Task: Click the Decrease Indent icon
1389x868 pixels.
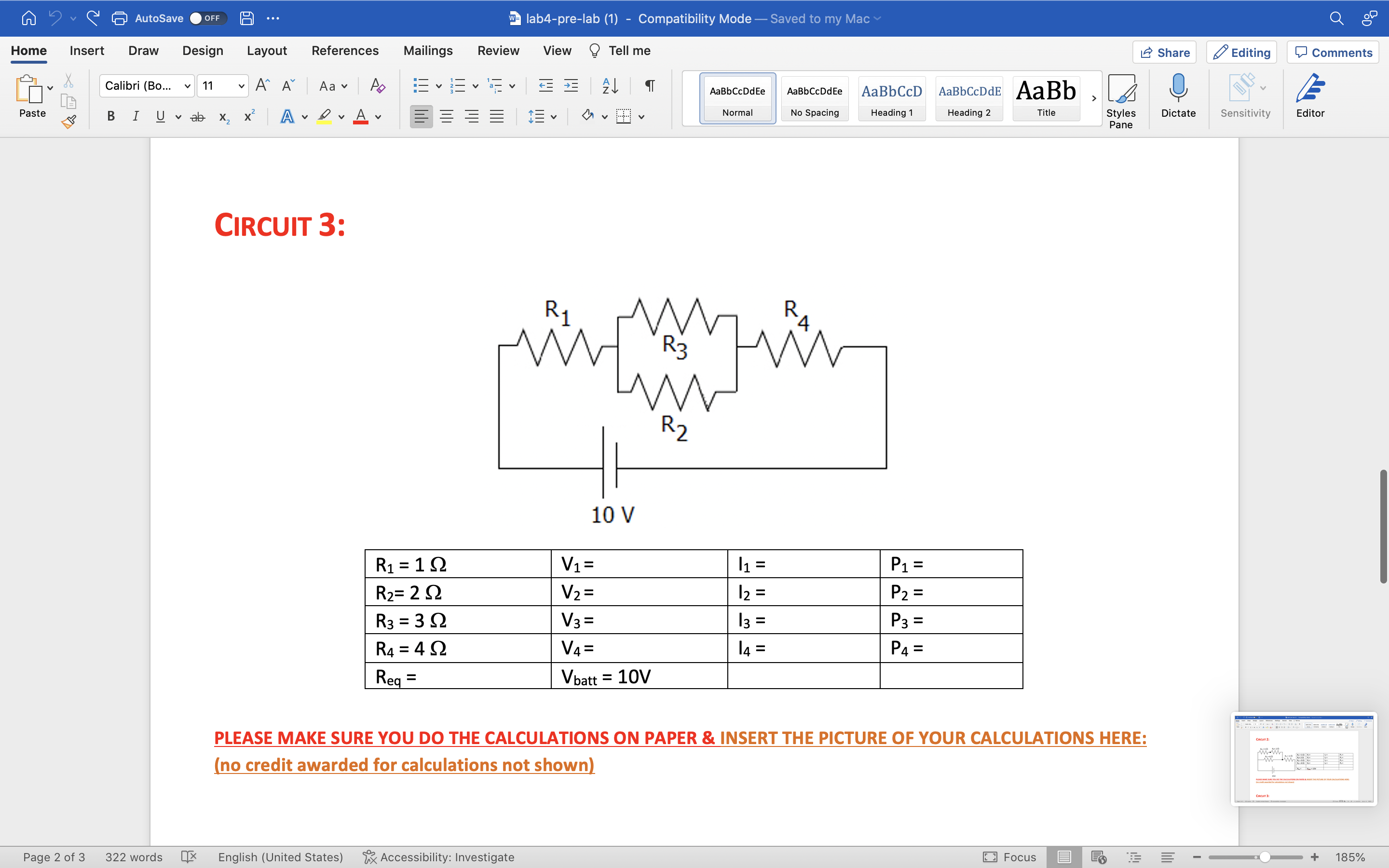Action: (x=545, y=85)
